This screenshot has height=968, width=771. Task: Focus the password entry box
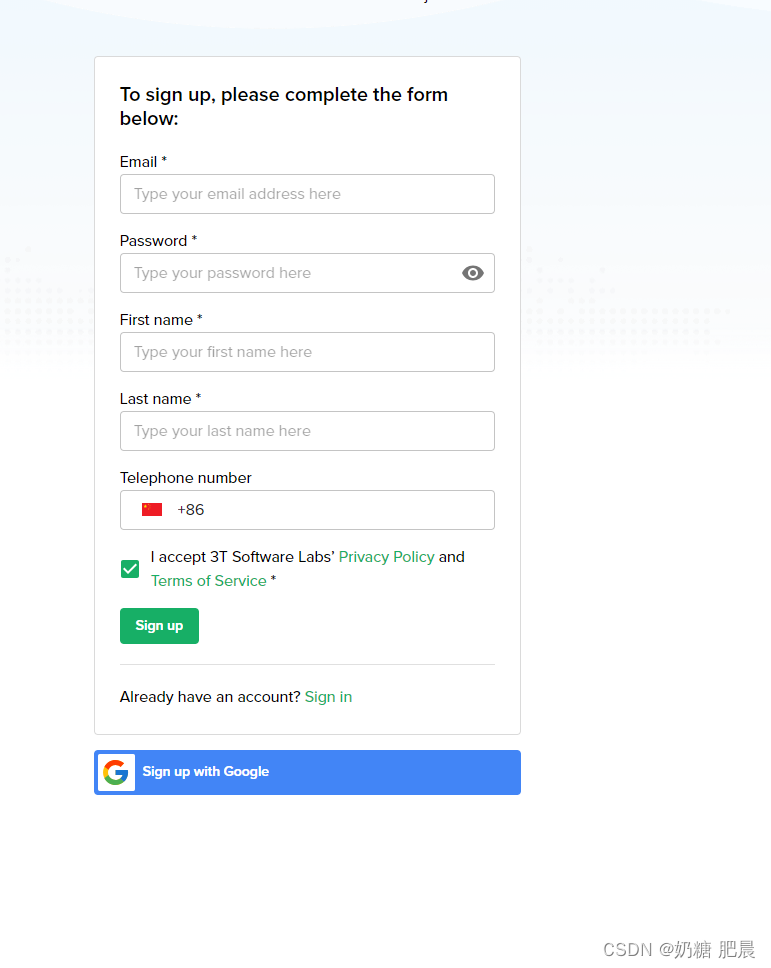[290, 272]
